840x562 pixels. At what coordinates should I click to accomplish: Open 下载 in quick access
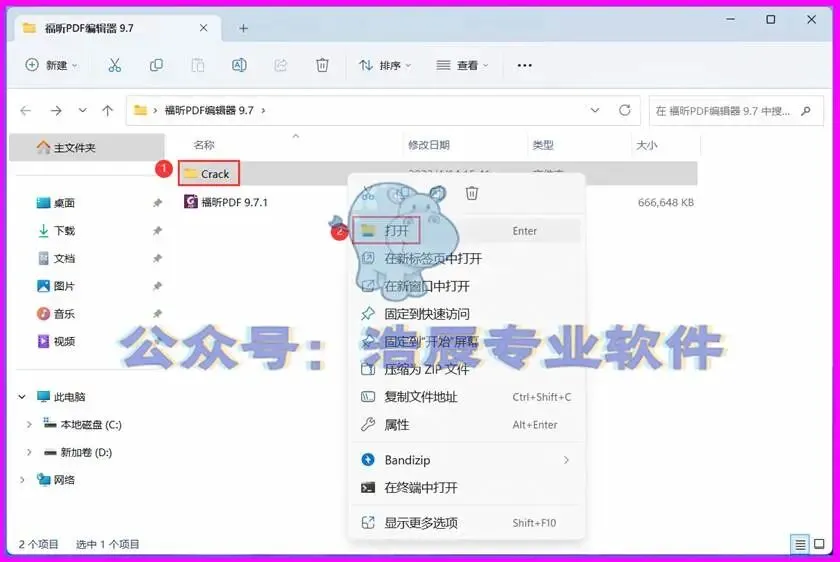click(64, 231)
